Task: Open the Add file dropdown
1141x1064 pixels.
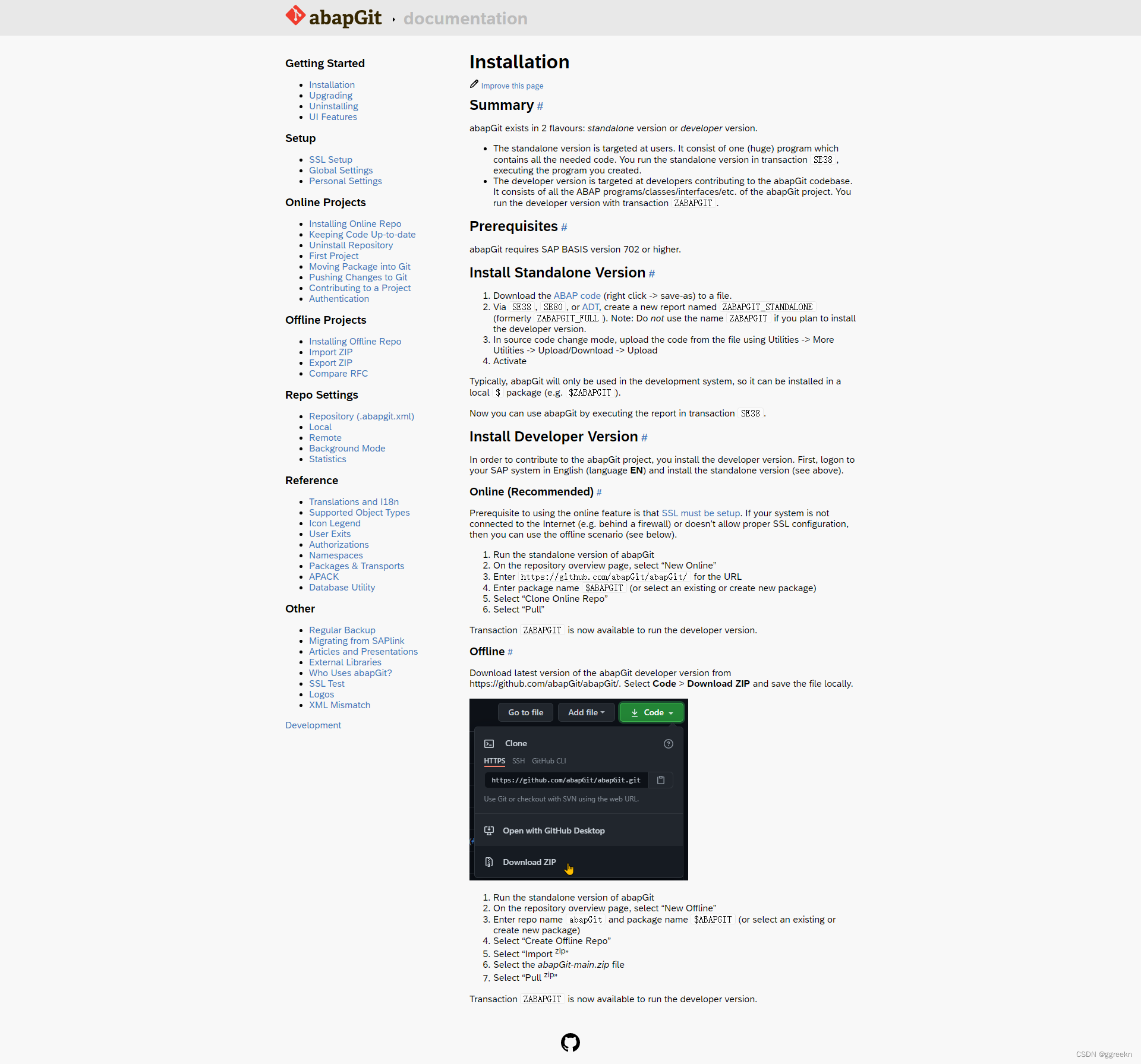Action: point(586,712)
